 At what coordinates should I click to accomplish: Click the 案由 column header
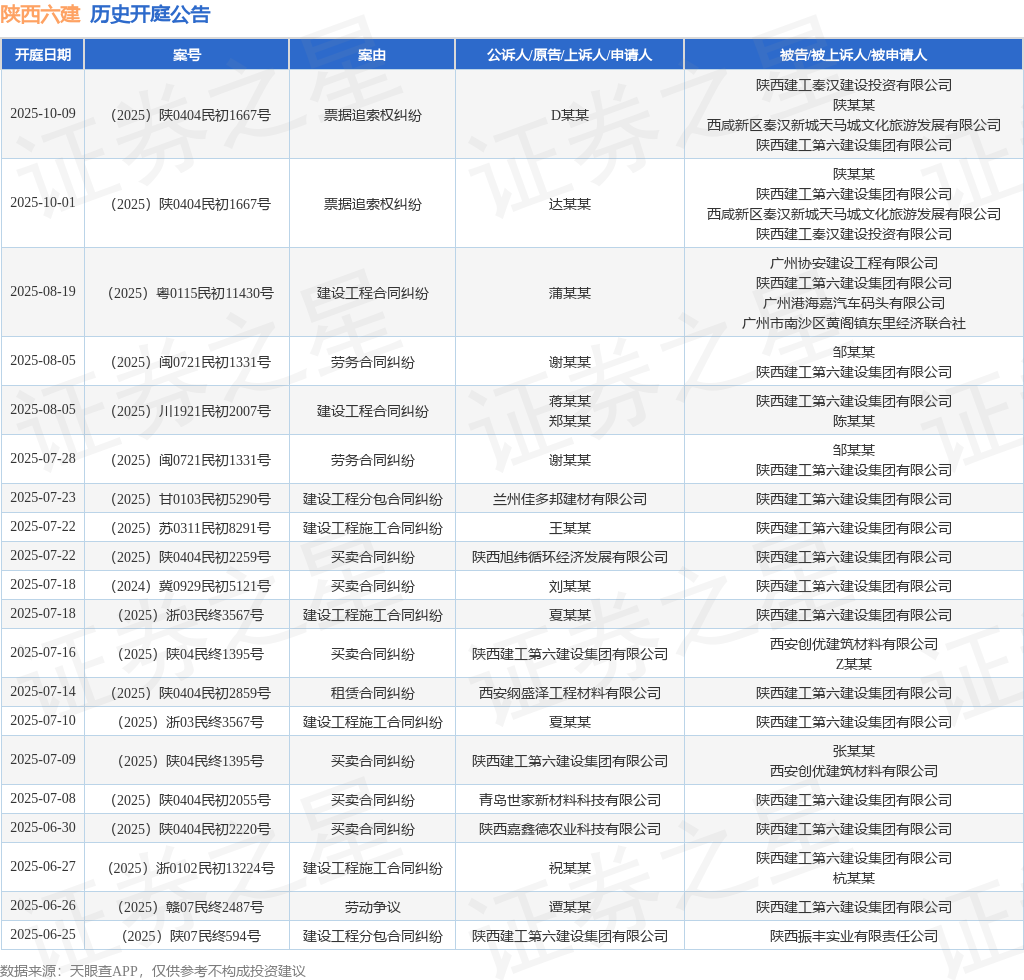point(372,55)
